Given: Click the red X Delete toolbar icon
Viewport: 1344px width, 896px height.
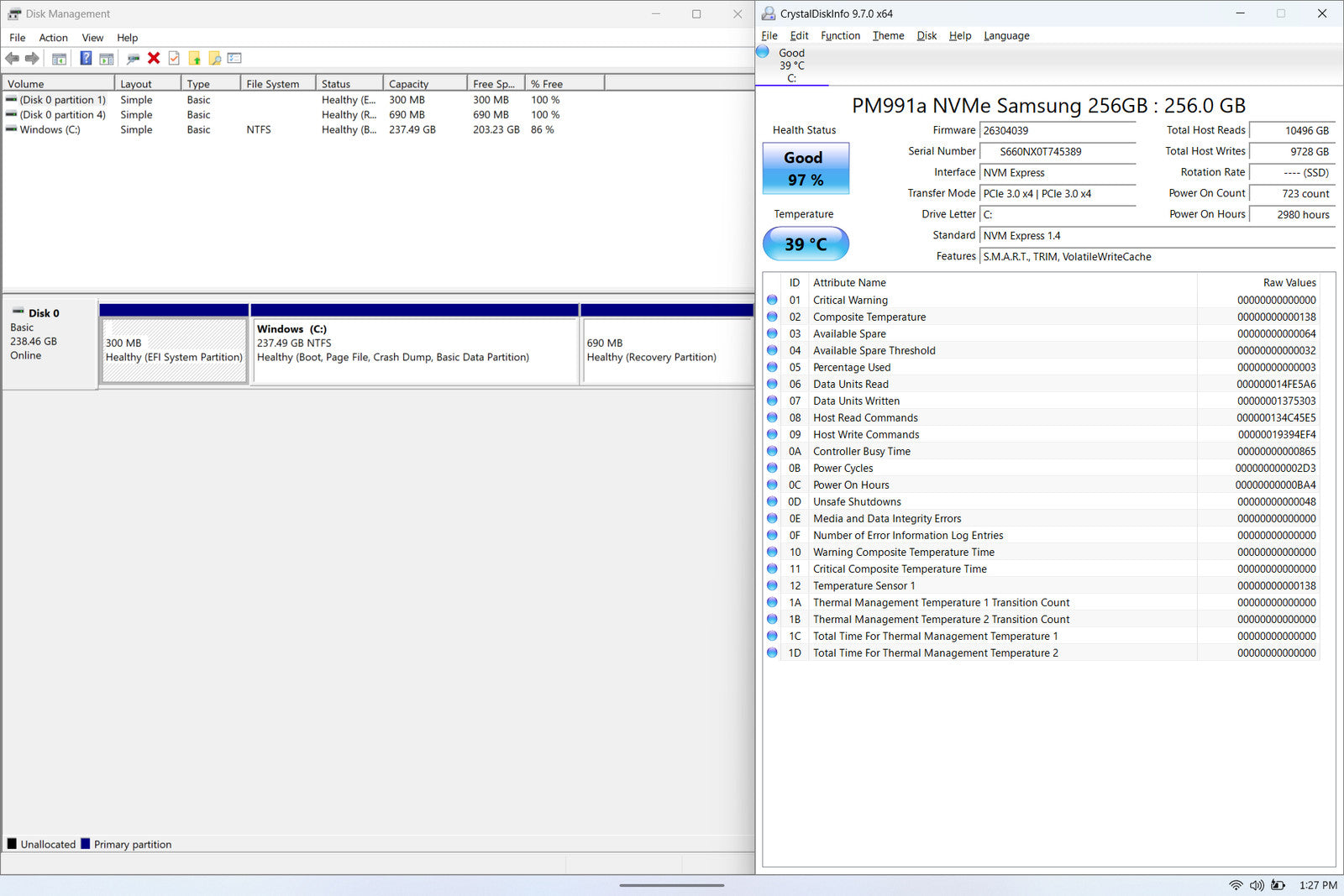Looking at the screenshot, I should (154, 58).
